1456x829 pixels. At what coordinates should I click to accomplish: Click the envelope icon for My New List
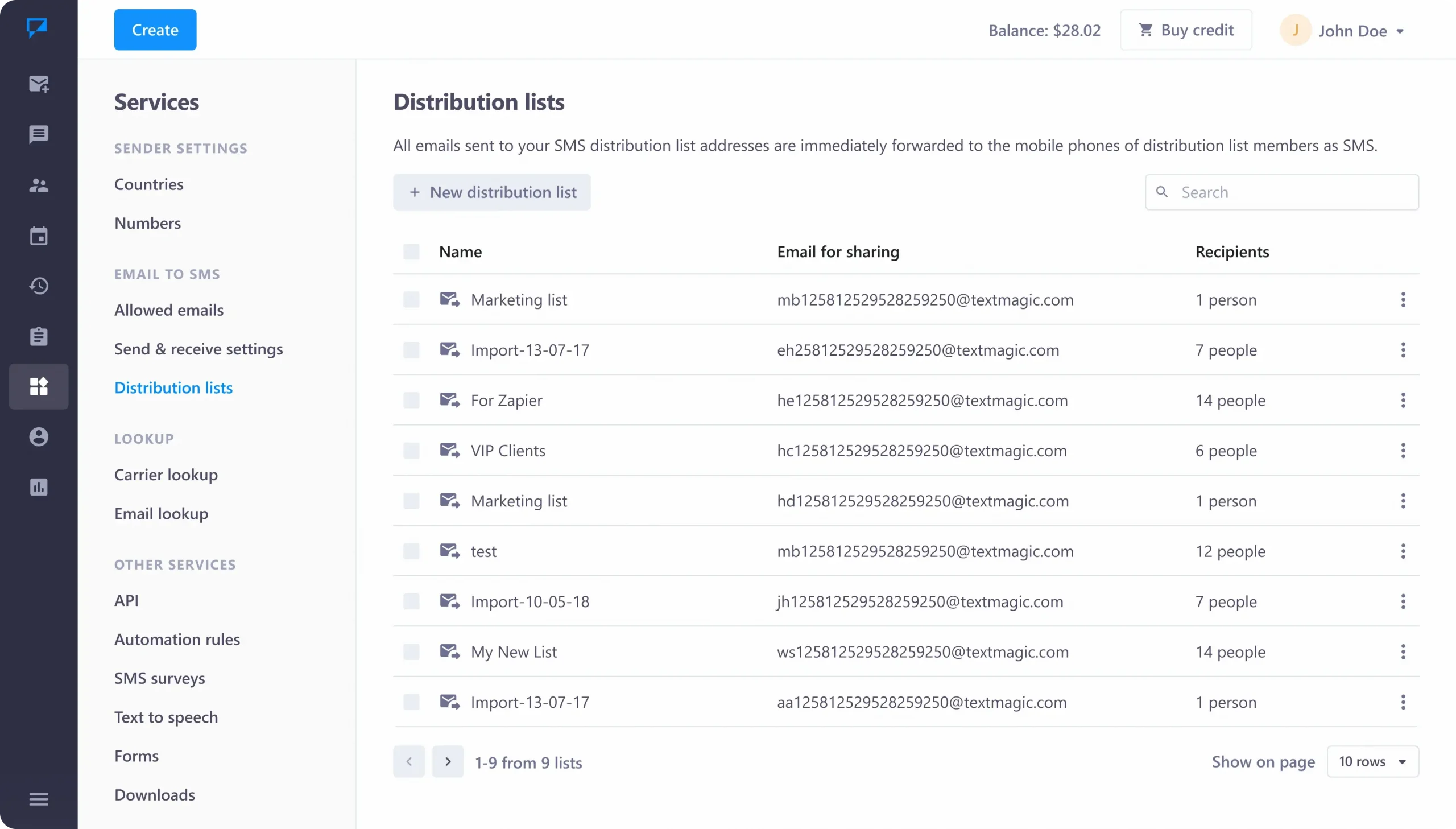(x=449, y=651)
